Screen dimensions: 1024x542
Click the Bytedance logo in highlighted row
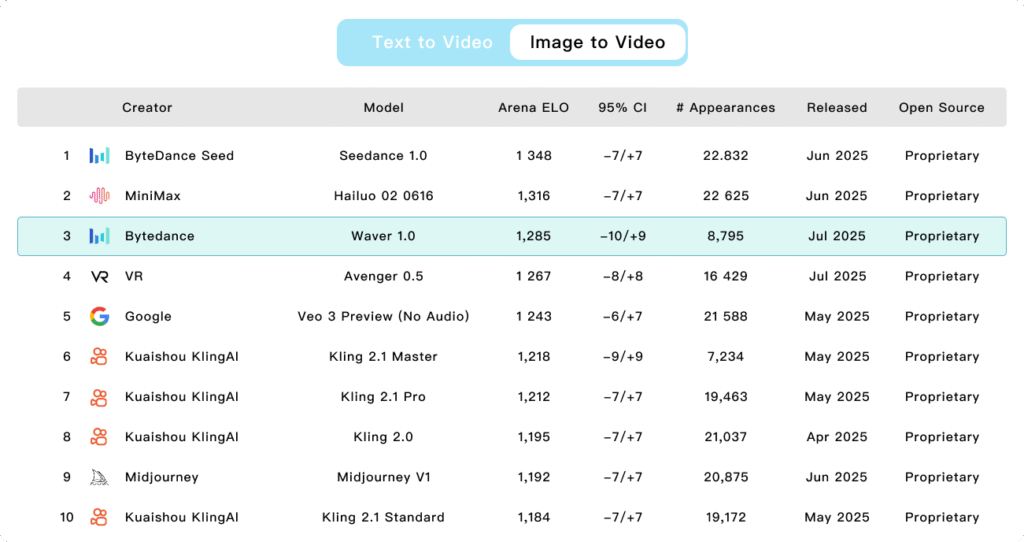click(x=99, y=236)
